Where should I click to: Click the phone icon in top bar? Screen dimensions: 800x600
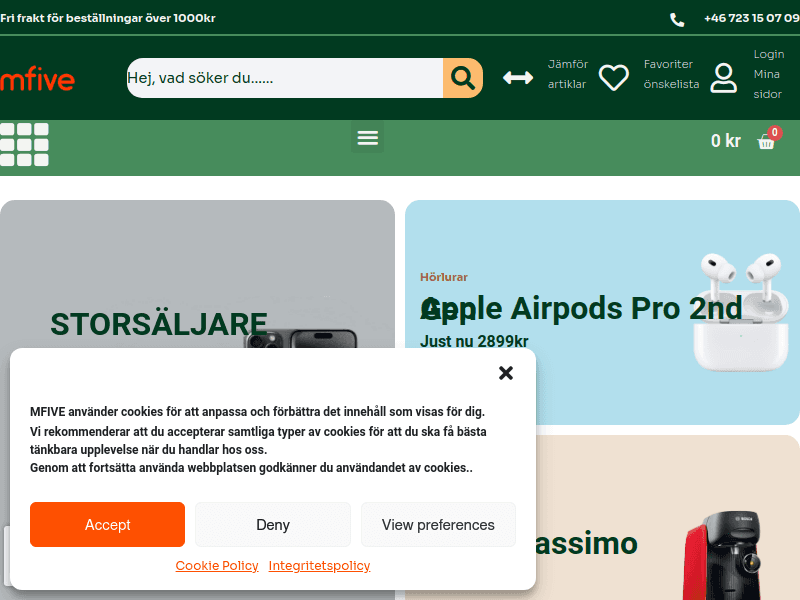[x=677, y=19]
